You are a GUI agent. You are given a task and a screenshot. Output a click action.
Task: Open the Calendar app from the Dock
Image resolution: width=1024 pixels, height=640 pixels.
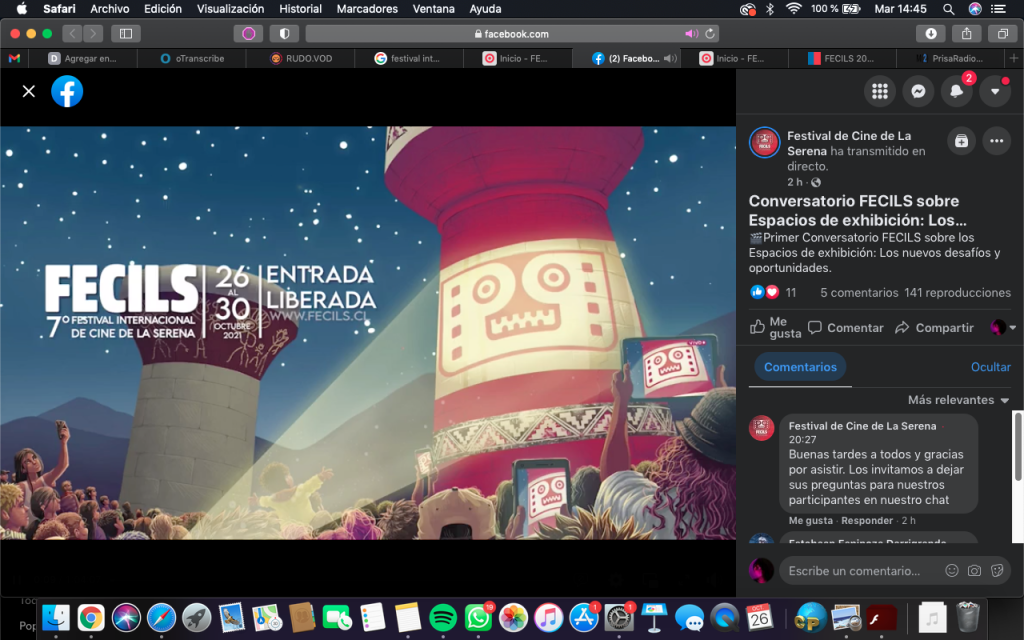click(x=760, y=617)
